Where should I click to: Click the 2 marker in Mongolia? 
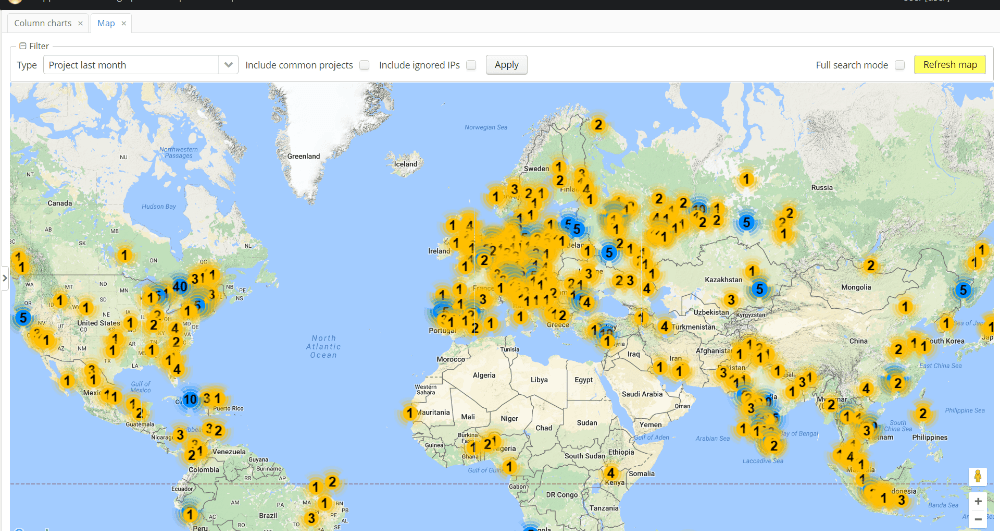pyautogui.click(x=871, y=265)
